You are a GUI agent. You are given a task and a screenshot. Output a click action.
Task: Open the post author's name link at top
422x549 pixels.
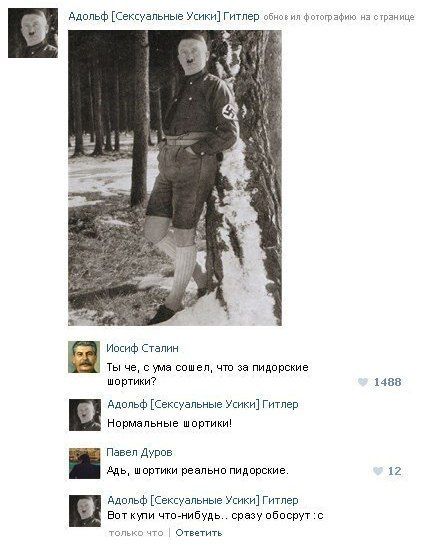pyautogui.click(x=164, y=16)
